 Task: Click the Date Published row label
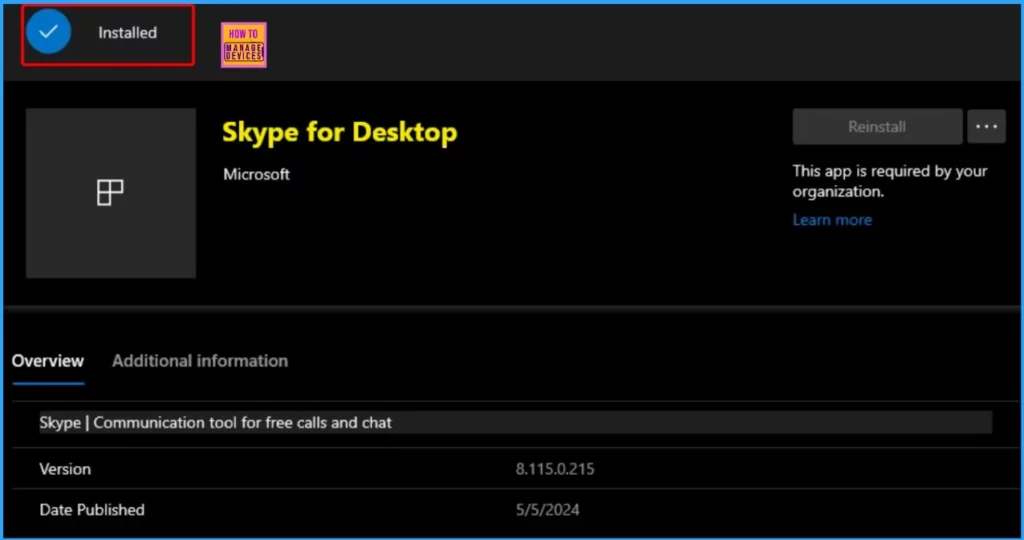pyautogui.click(x=92, y=510)
